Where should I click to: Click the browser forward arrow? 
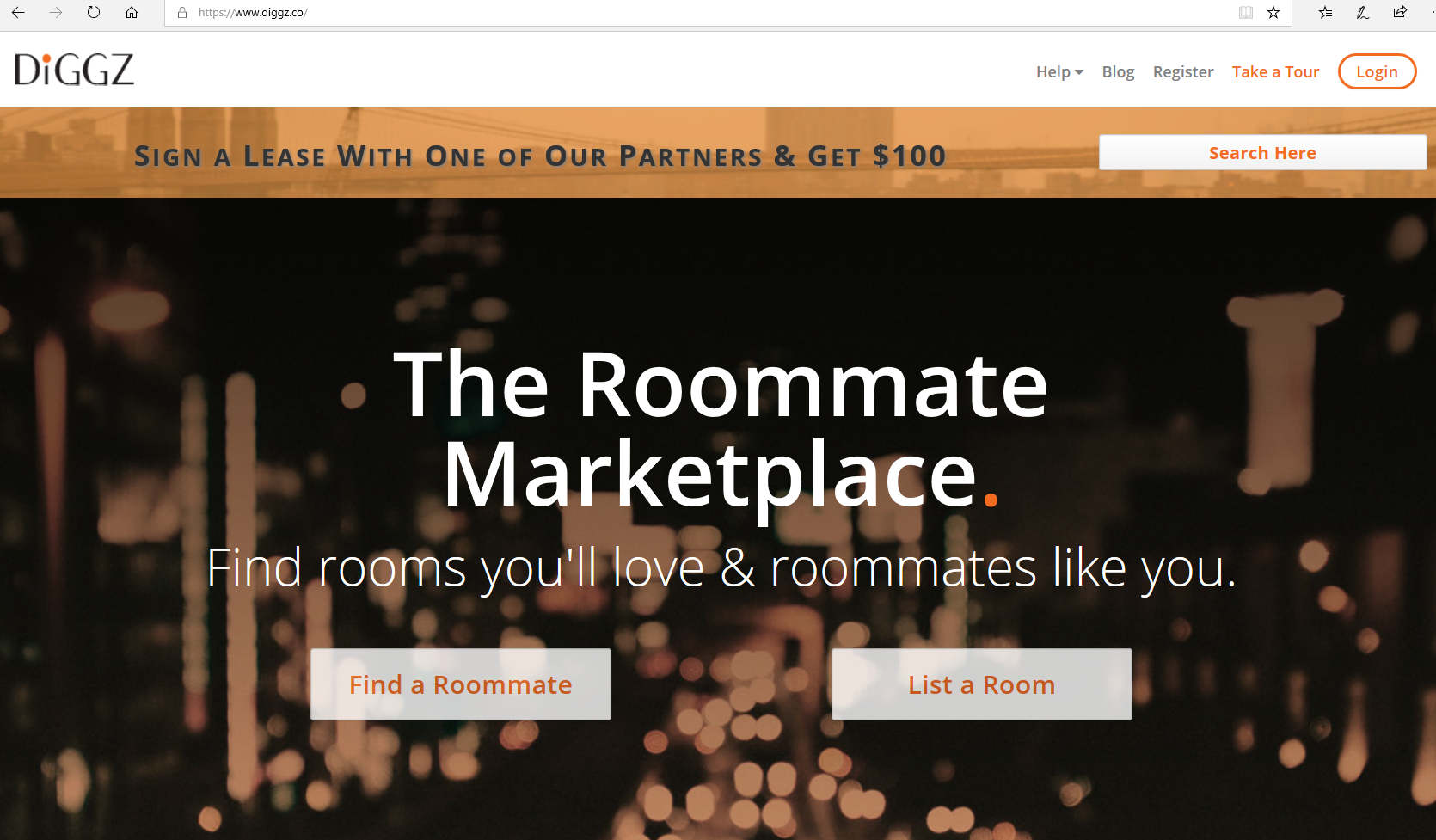click(x=56, y=13)
